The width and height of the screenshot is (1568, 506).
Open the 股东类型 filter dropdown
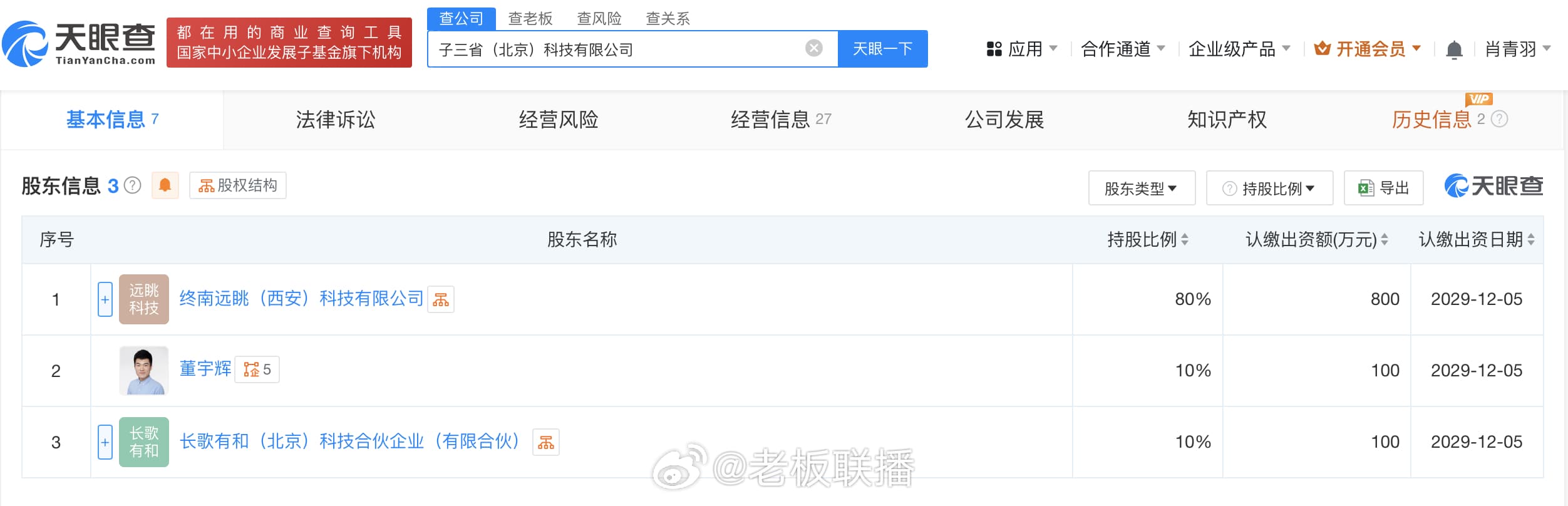pyautogui.click(x=1141, y=188)
